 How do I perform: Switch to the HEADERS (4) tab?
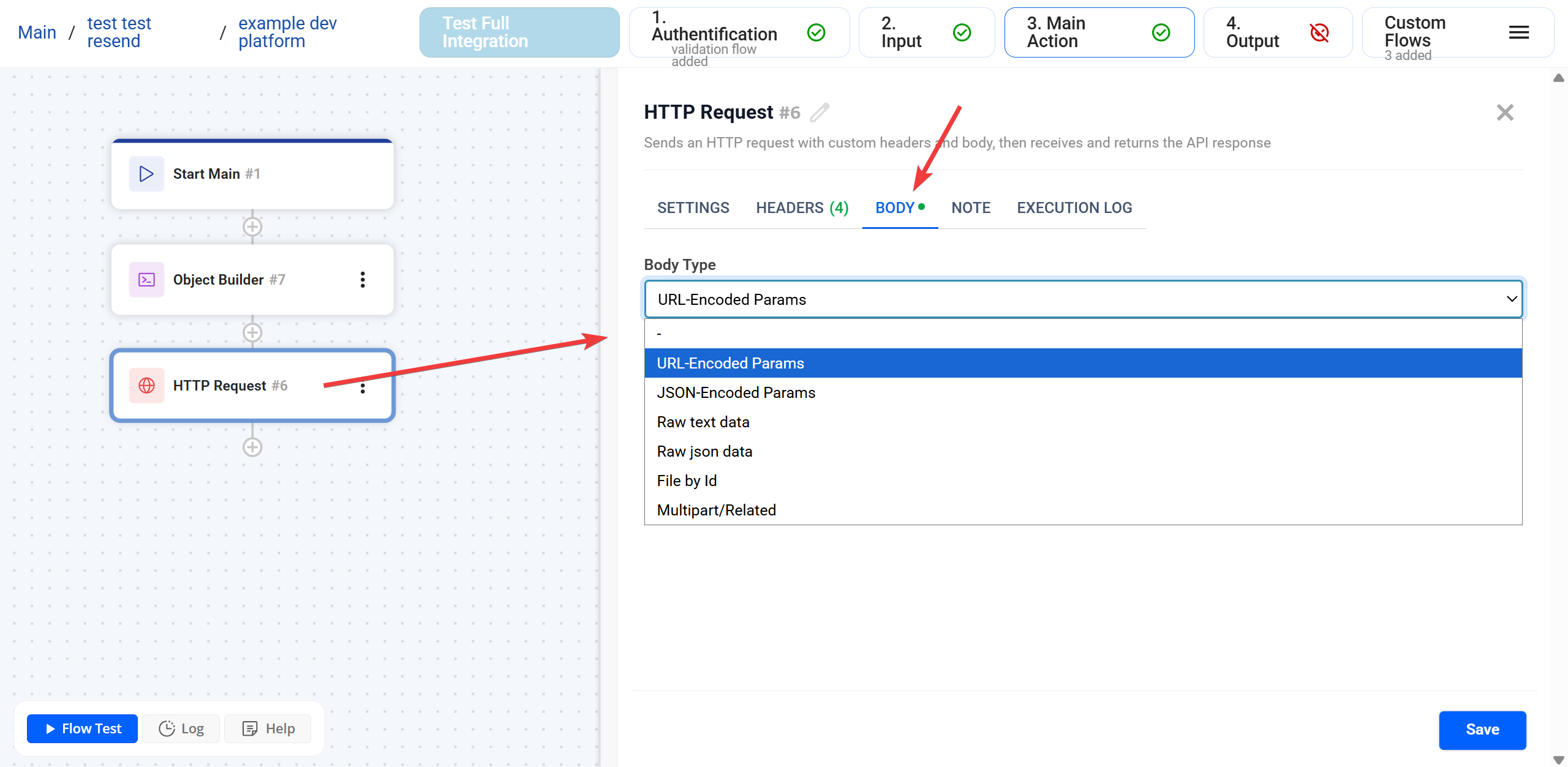[802, 208]
